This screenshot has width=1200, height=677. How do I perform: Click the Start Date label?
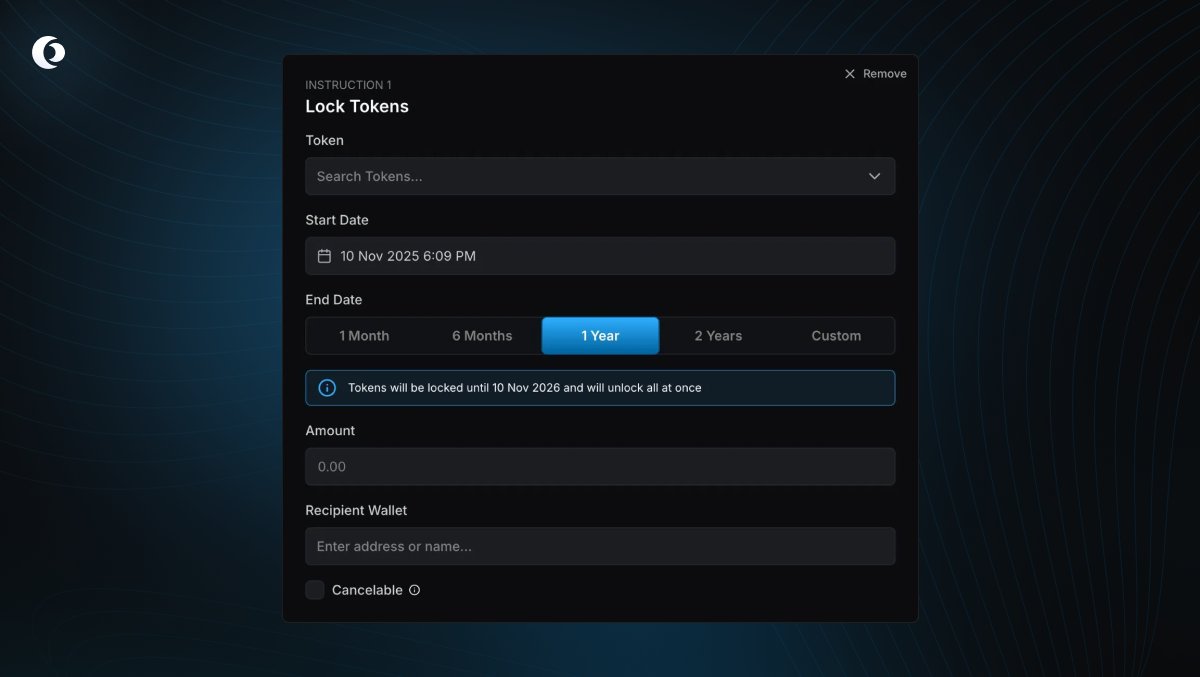(337, 220)
